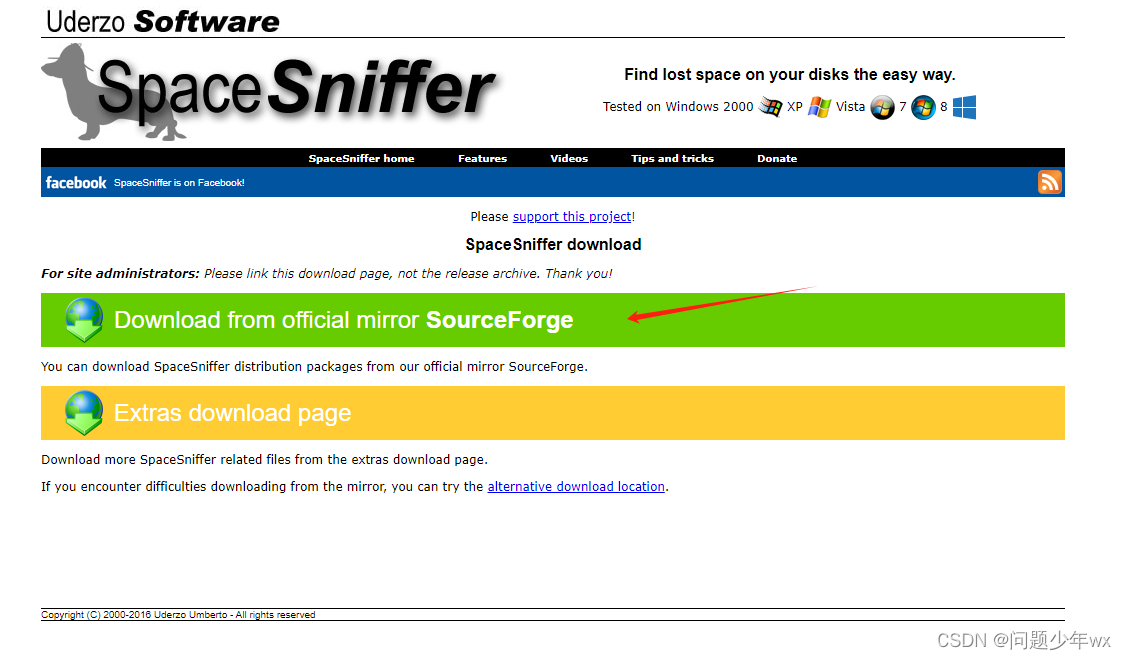Click the Windows 7 orb icon
The height and width of the screenshot is (660, 1126).
coord(923,108)
